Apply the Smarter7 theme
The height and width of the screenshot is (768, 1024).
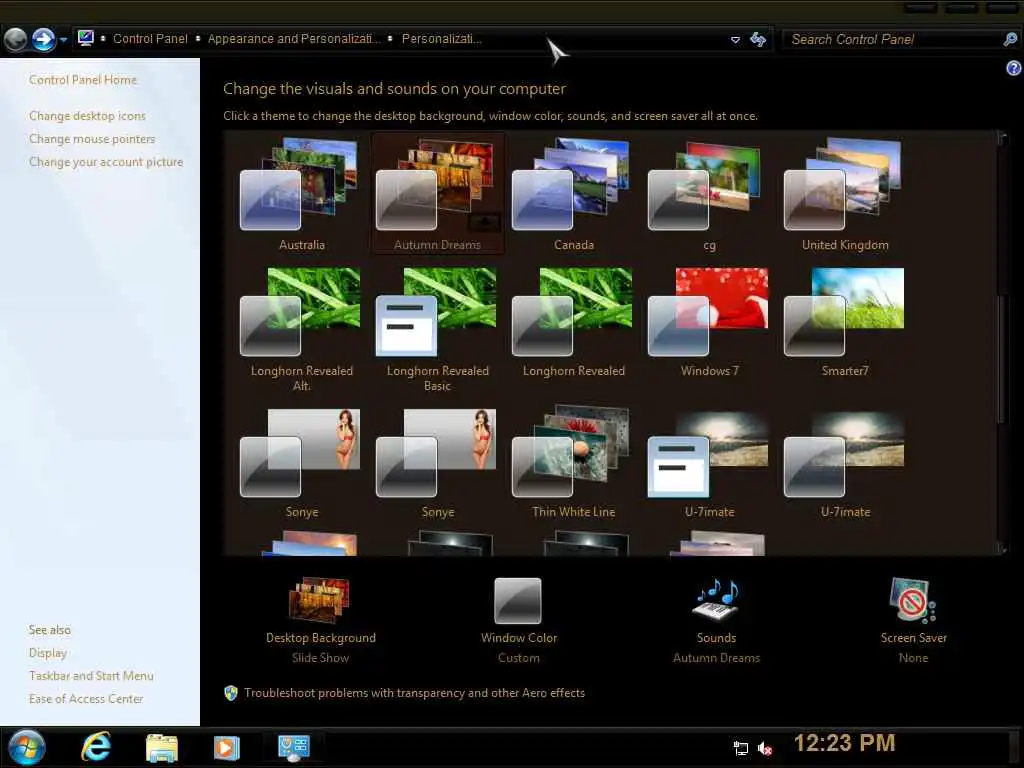pos(845,323)
